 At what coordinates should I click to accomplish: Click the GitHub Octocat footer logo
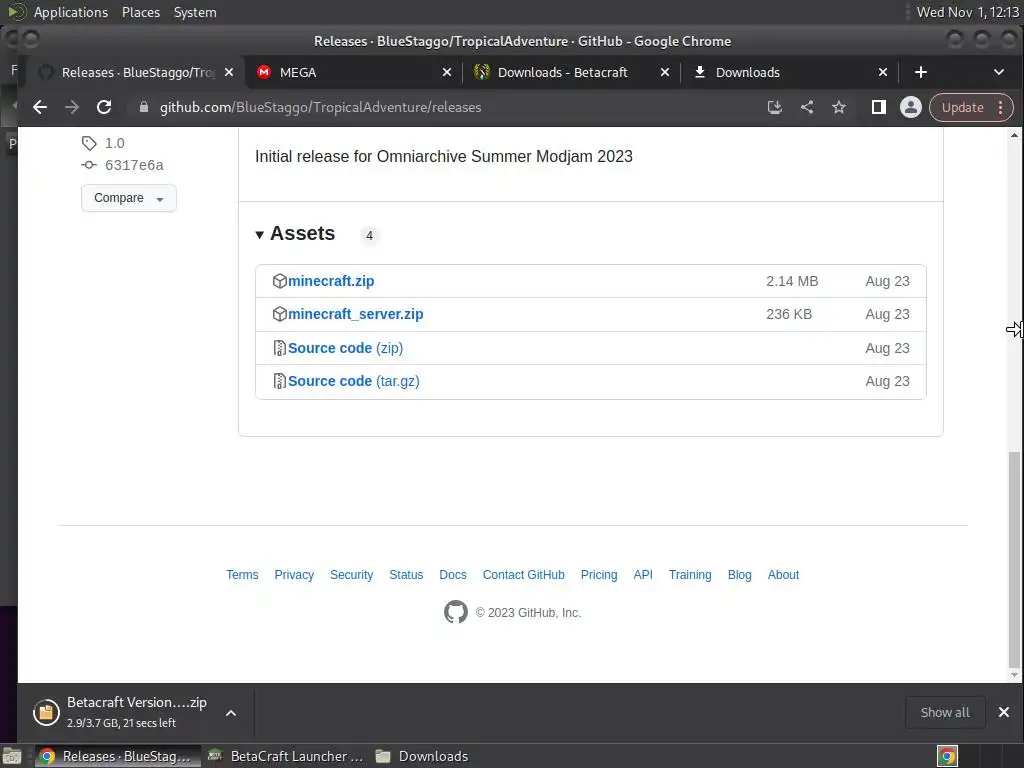coord(456,612)
